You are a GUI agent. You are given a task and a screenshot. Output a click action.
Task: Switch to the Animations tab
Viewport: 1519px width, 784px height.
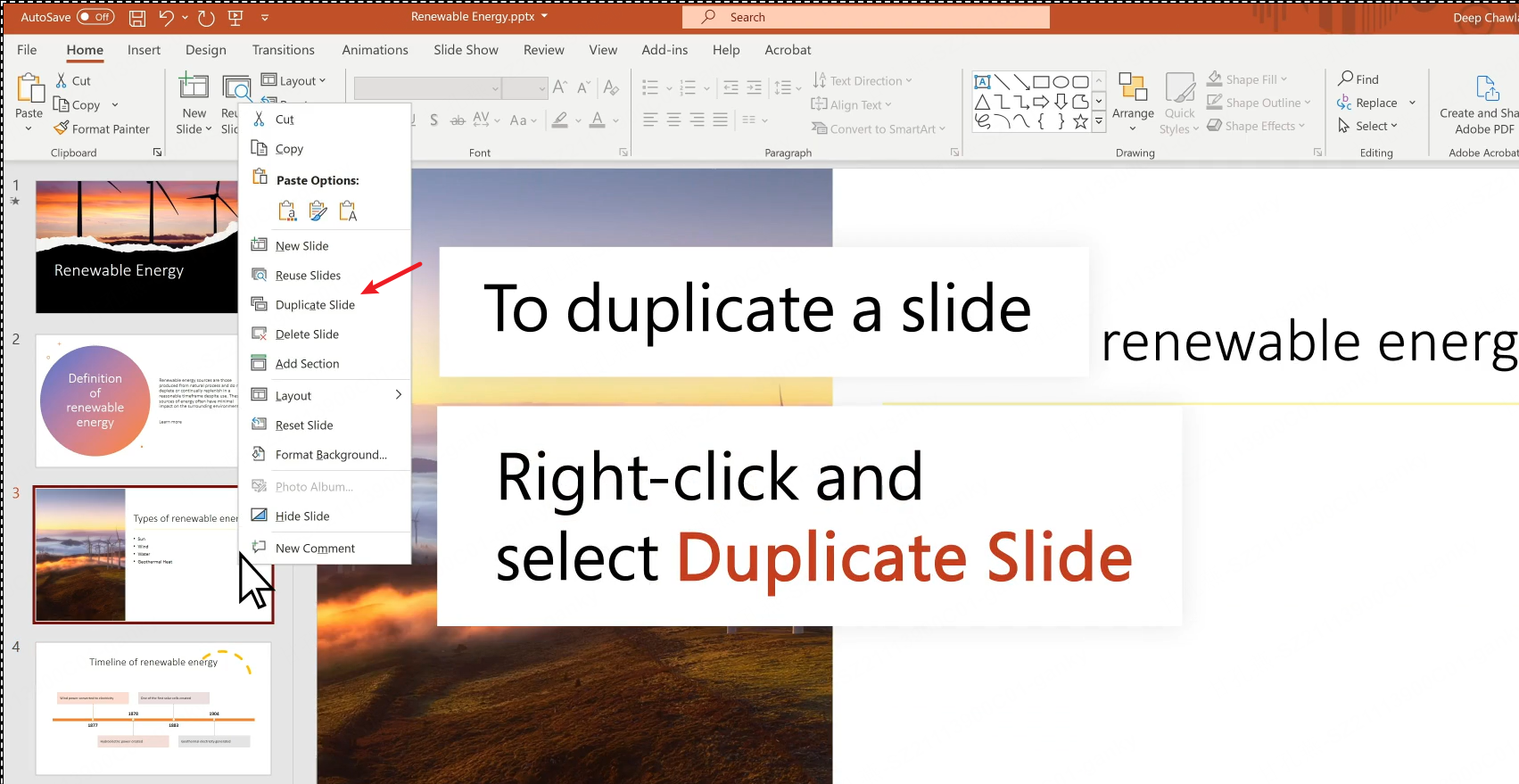coord(375,50)
